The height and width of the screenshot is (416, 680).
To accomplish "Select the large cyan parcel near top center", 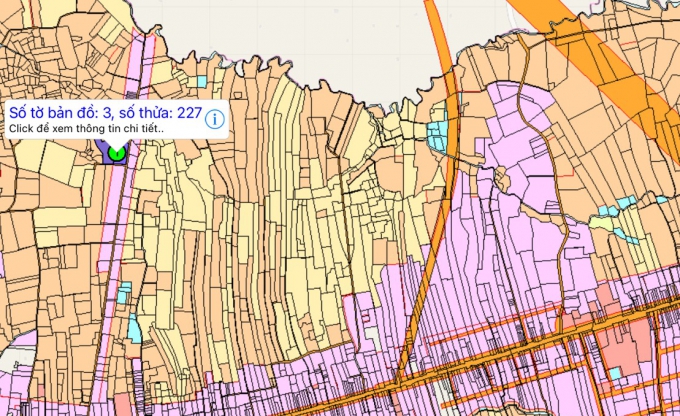I will coord(437,135).
